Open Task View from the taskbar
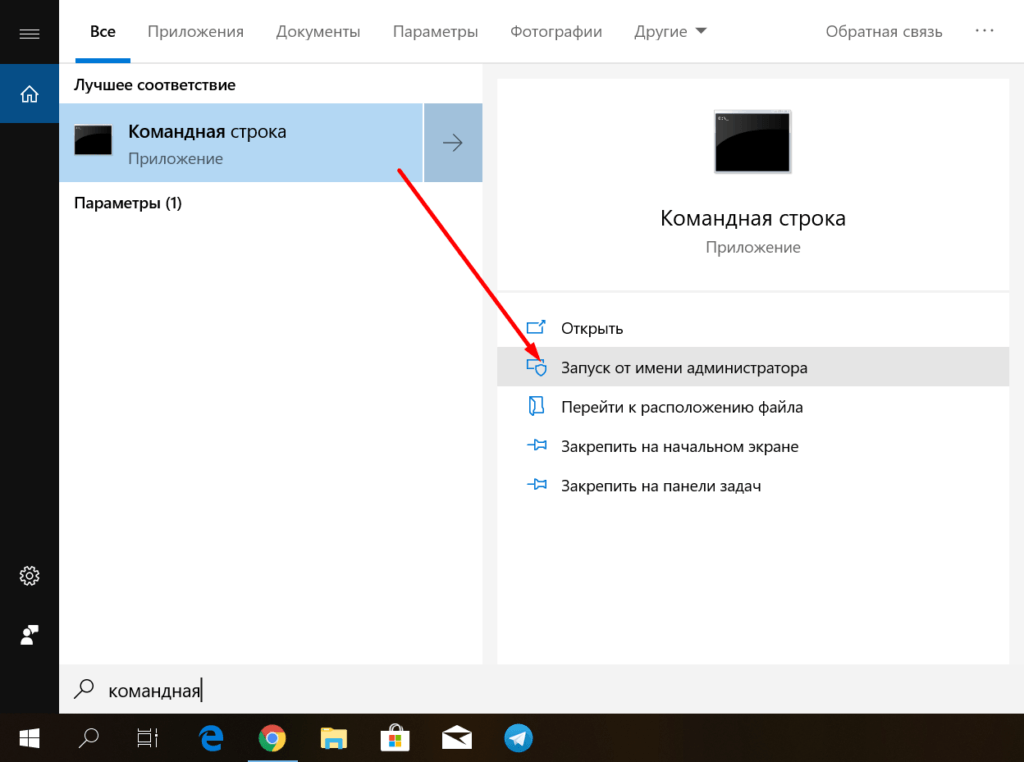 [x=146, y=738]
